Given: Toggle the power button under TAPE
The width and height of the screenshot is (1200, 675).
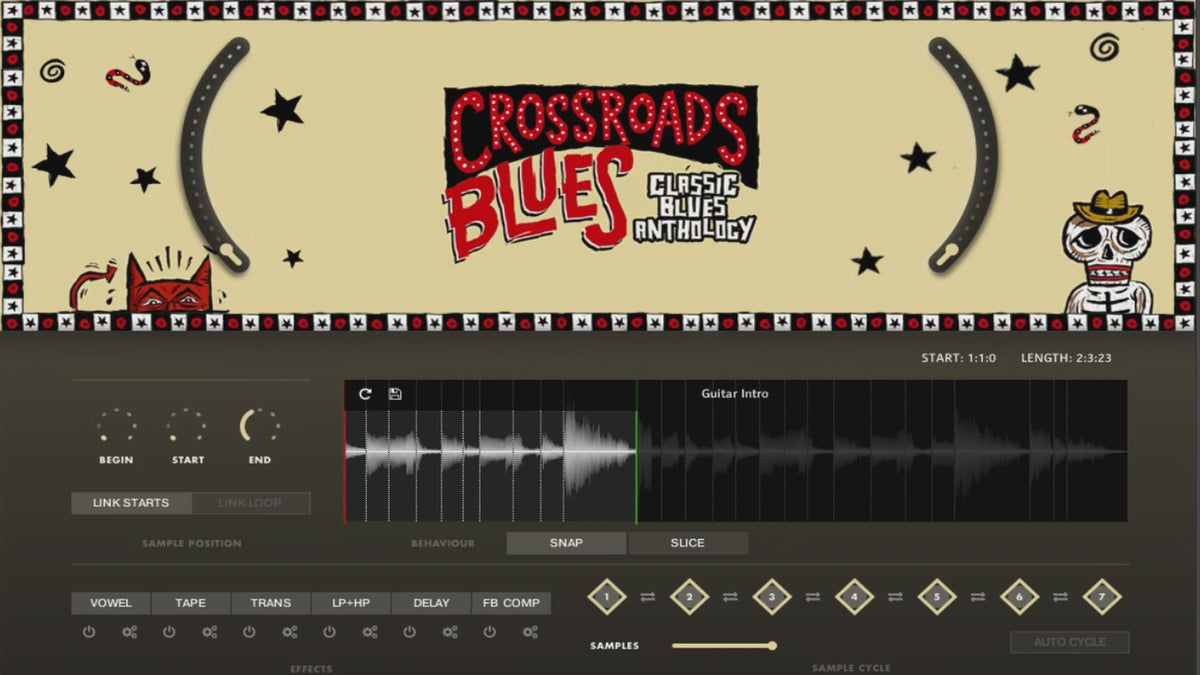Looking at the screenshot, I should (x=169, y=632).
